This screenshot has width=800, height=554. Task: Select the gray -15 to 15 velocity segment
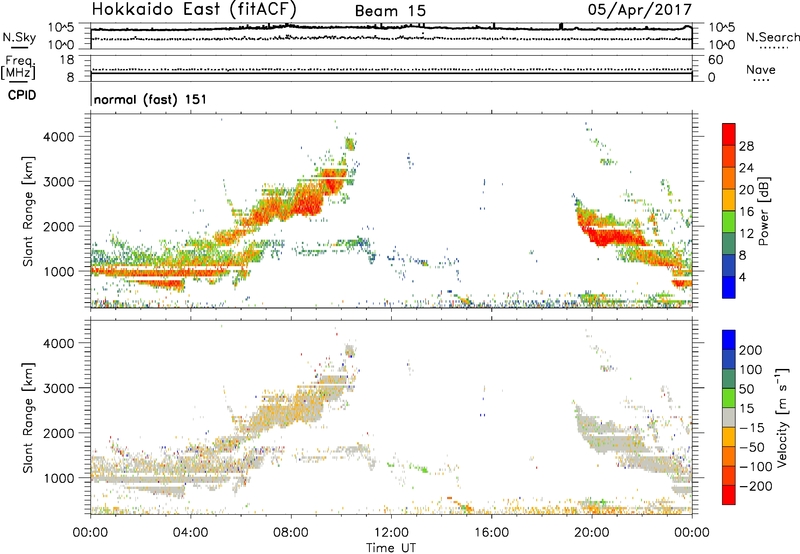tap(729, 418)
